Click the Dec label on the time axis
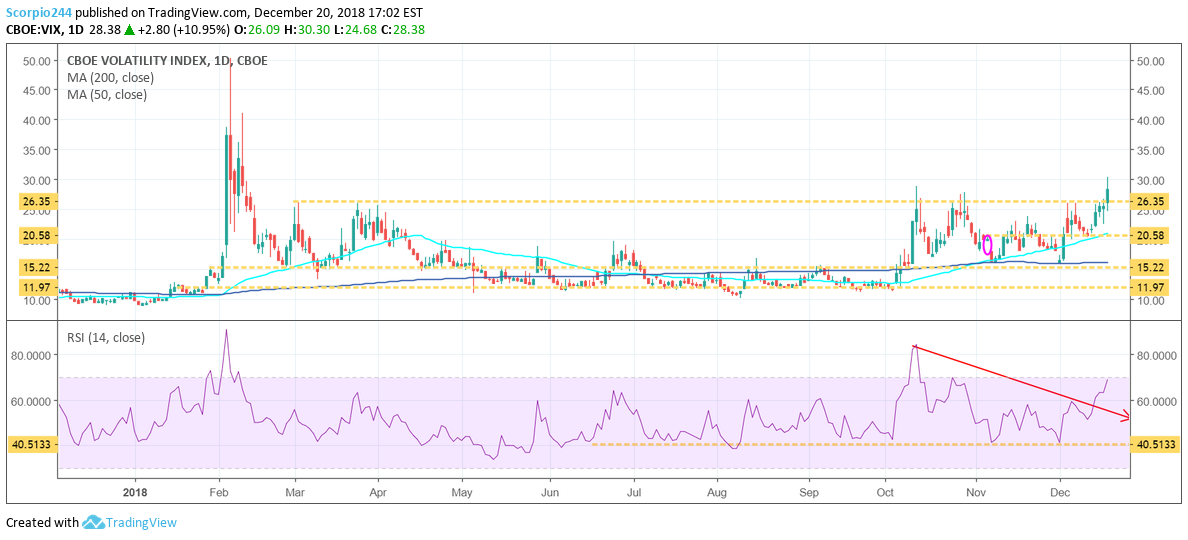Viewport: 1188px width, 540px height. pyautogui.click(x=1060, y=492)
